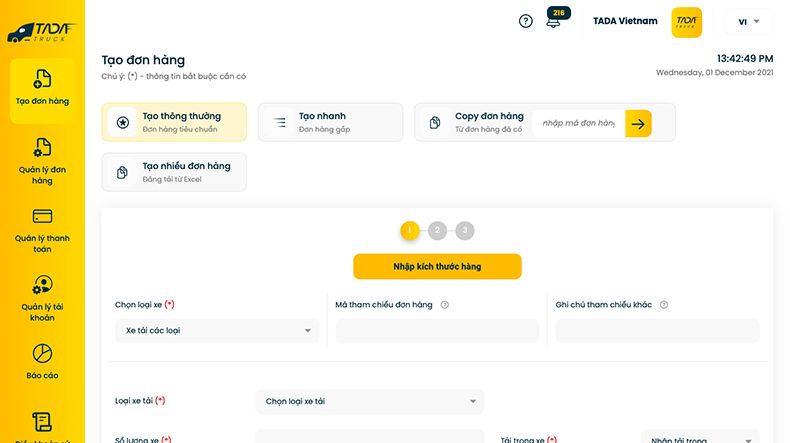Image resolution: width=790 pixels, height=443 pixels.
Task: Open the VI language dropdown
Action: click(748, 22)
